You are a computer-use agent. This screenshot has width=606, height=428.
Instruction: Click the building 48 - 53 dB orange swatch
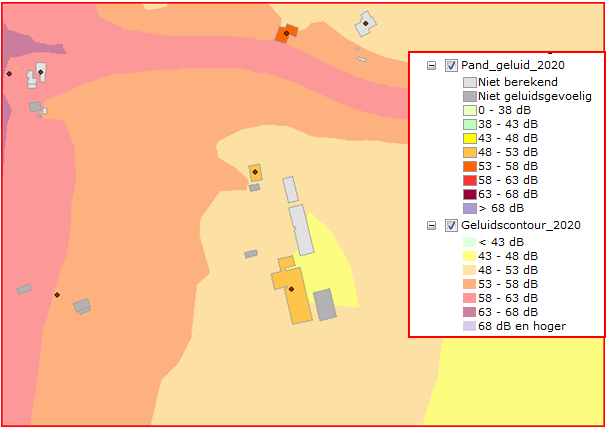470,152
